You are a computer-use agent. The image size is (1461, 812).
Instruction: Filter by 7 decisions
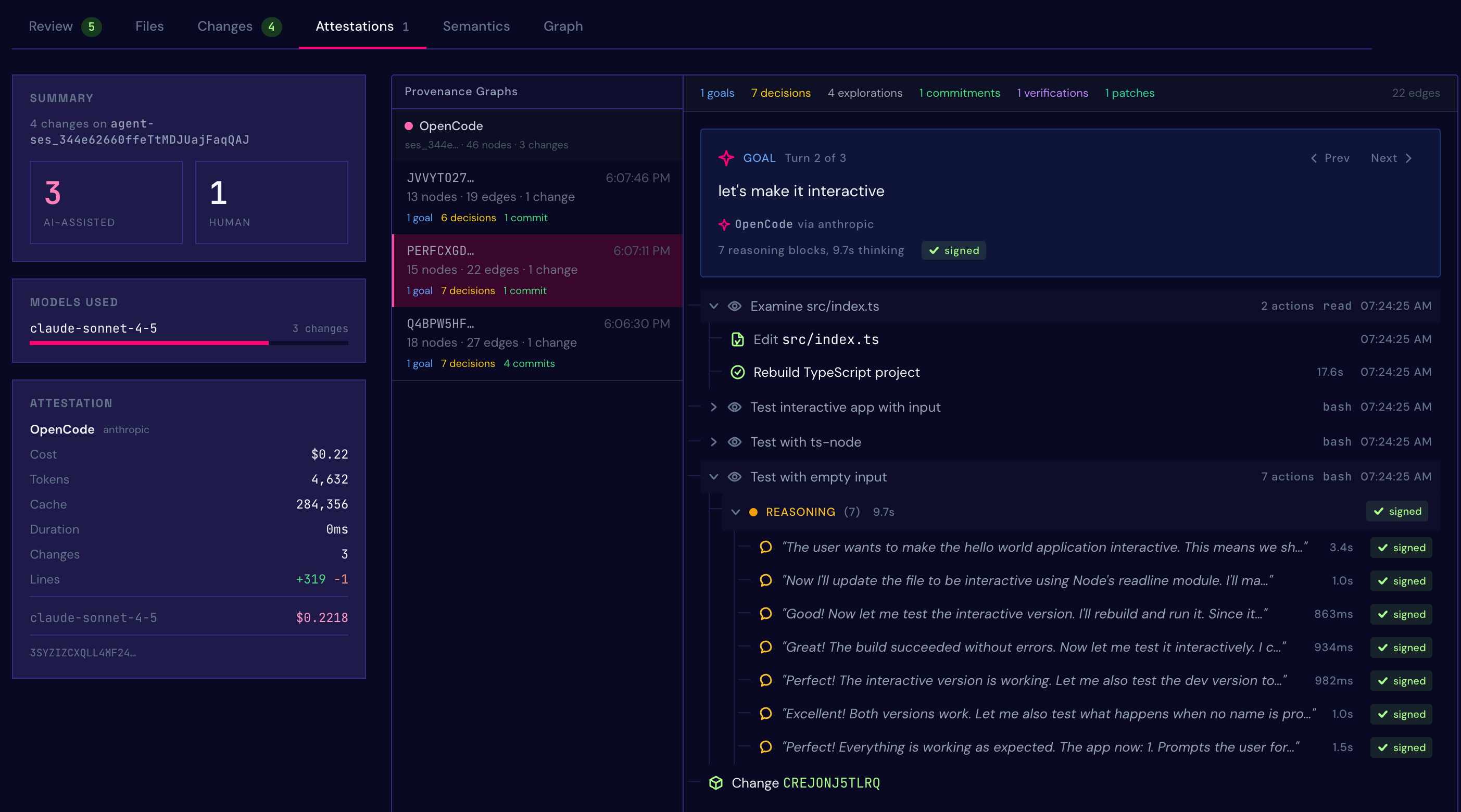[x=781, y=93]
